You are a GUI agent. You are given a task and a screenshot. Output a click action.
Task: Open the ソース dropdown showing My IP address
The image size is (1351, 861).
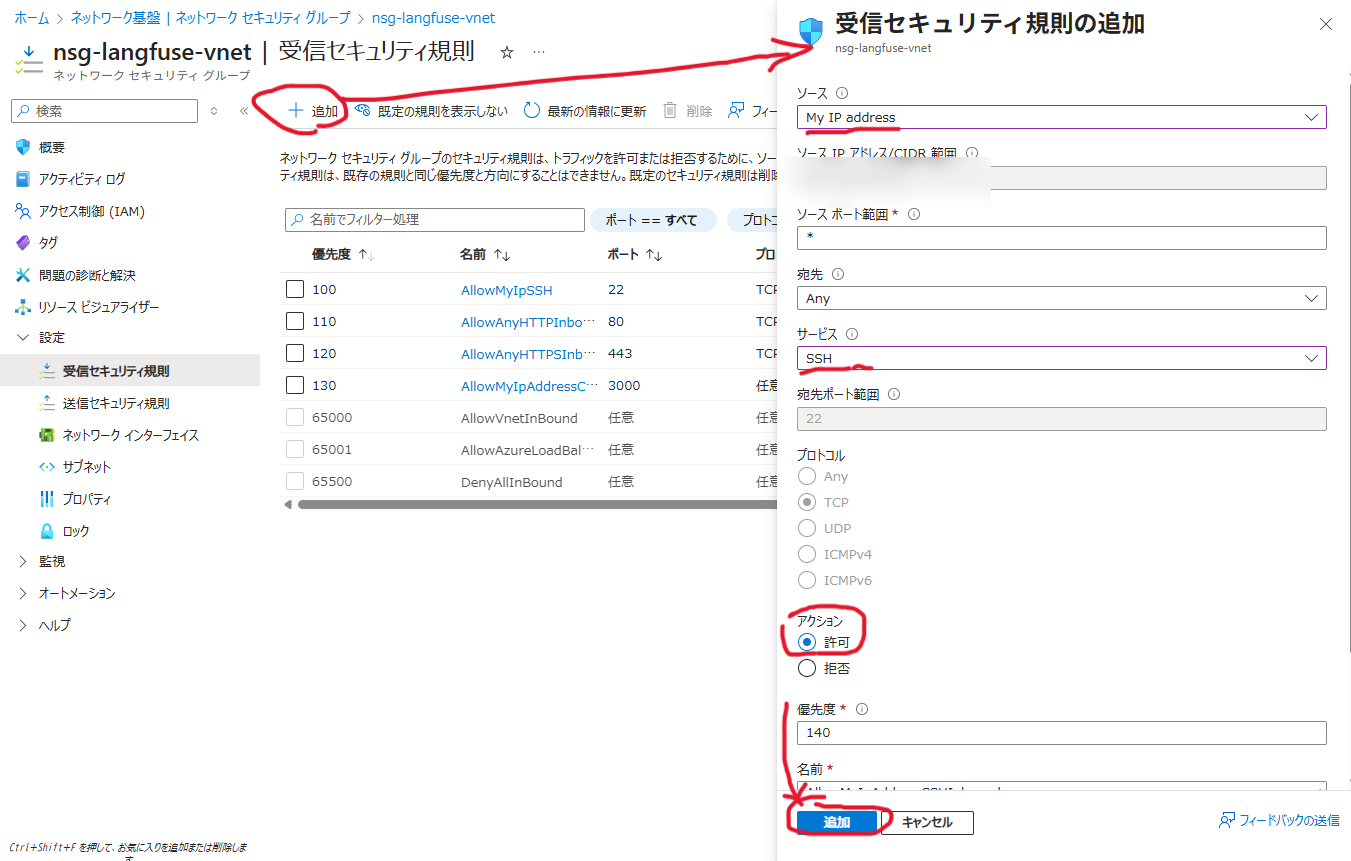click(1061, 117)
